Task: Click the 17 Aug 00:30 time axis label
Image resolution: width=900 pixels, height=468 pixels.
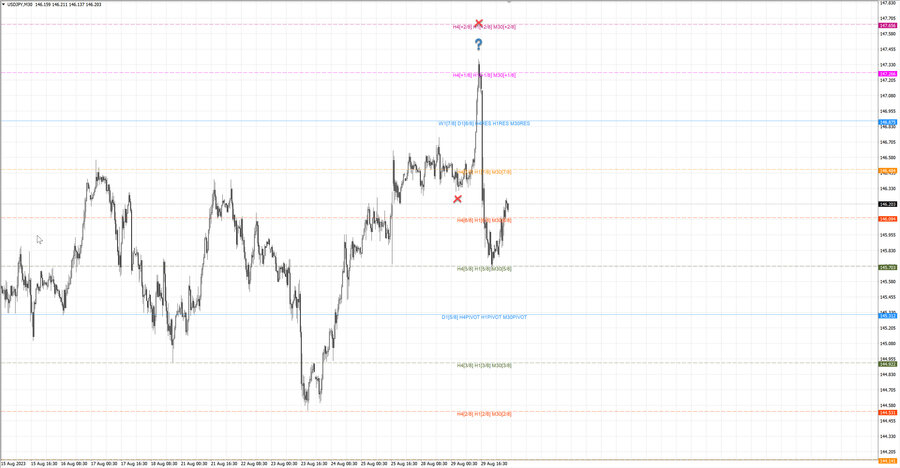Action: pyautogui.click(x=104, y=464)
